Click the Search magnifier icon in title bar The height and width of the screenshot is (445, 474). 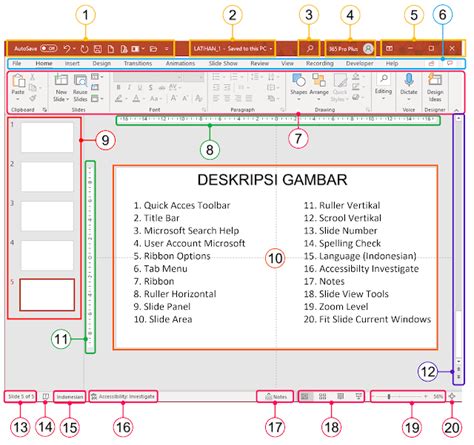(x=310, y=49)
